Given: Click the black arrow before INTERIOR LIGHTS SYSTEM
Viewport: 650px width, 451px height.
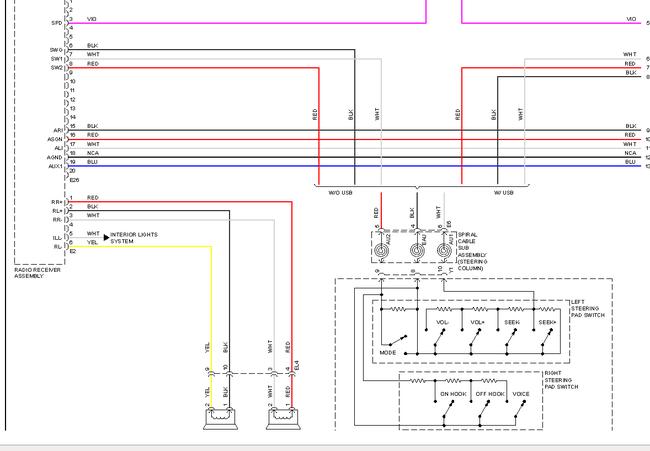Looking at the screenshot, I should tap(107, 238).
